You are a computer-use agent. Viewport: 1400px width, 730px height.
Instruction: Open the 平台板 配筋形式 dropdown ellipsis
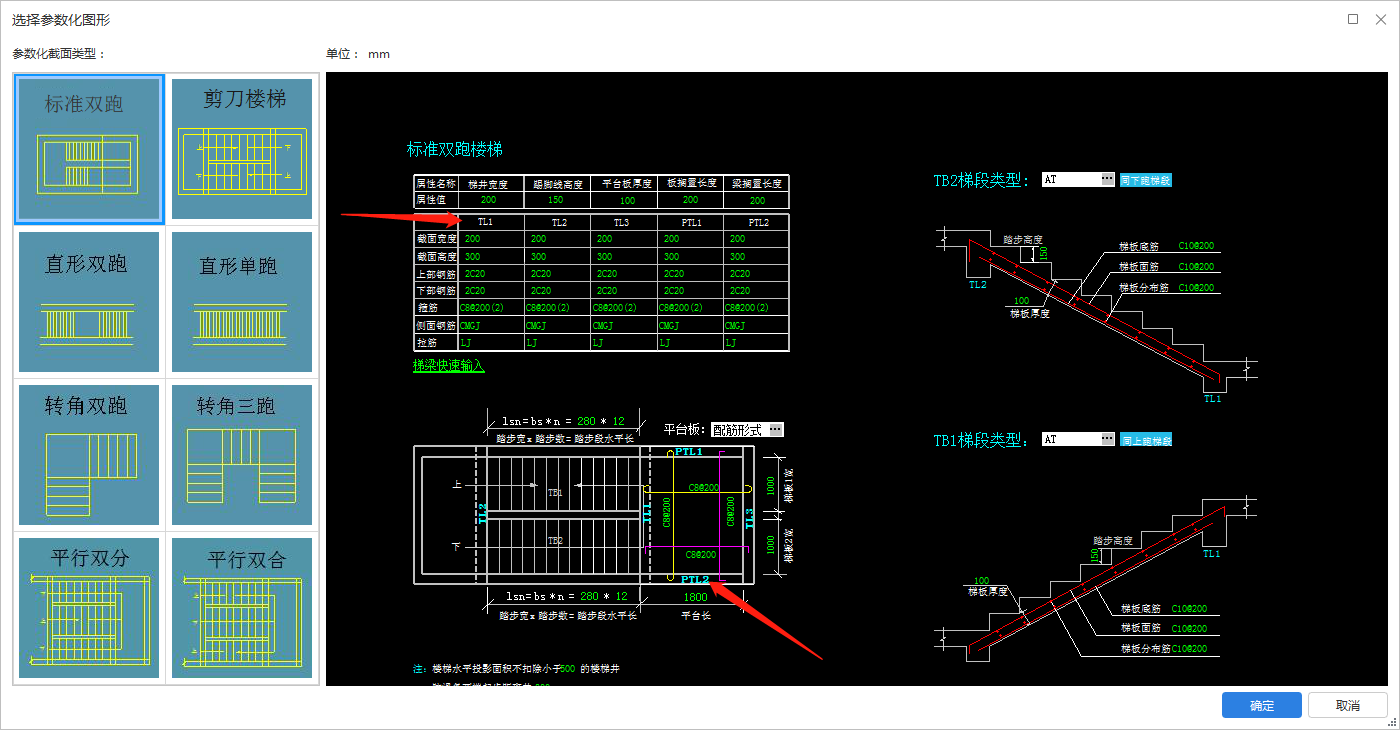[x=776, y=429]
